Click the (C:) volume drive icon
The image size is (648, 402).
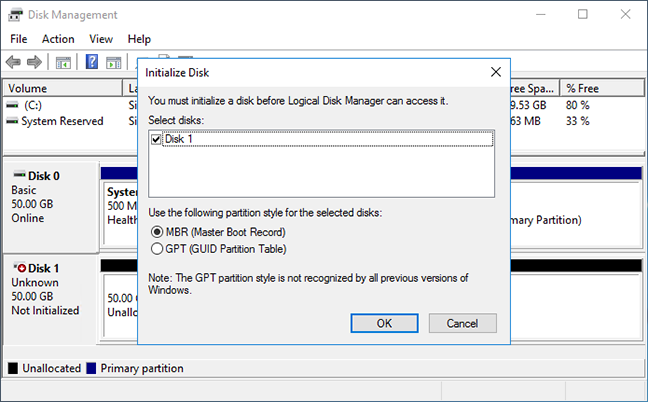pyautogui.click(x=12, y=105)
